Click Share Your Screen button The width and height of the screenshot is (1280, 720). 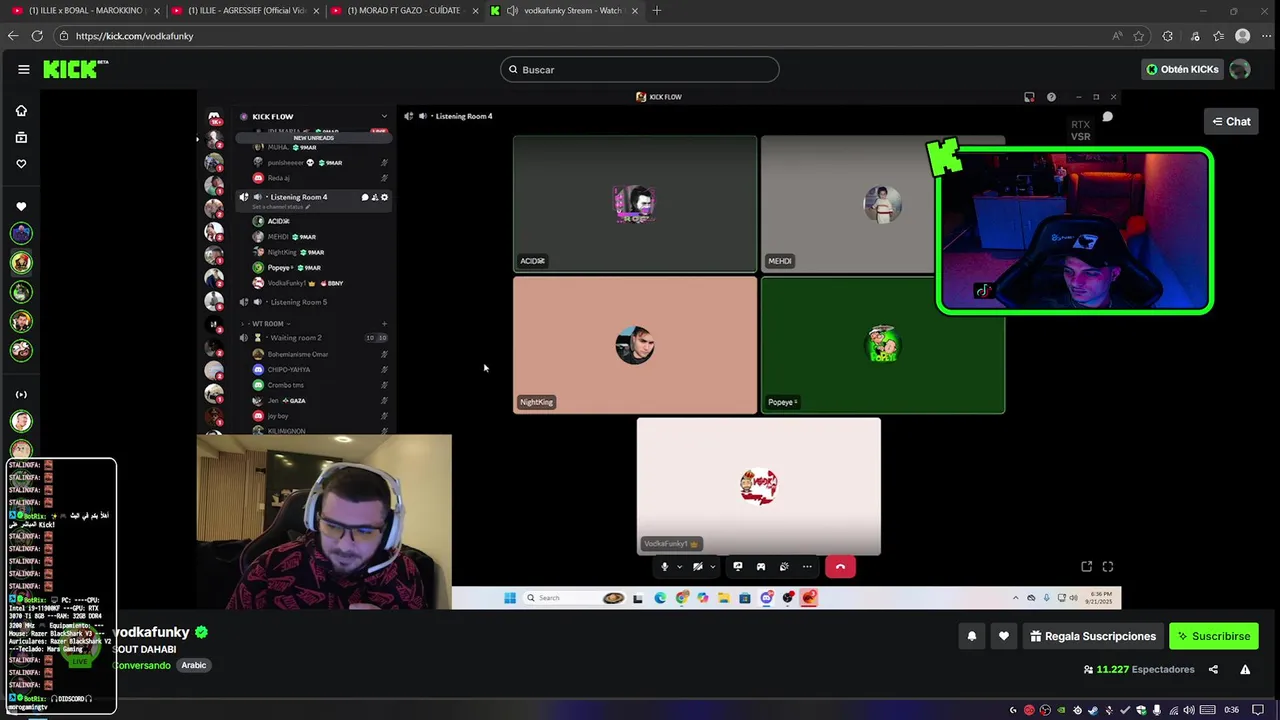tap(738, 567)
